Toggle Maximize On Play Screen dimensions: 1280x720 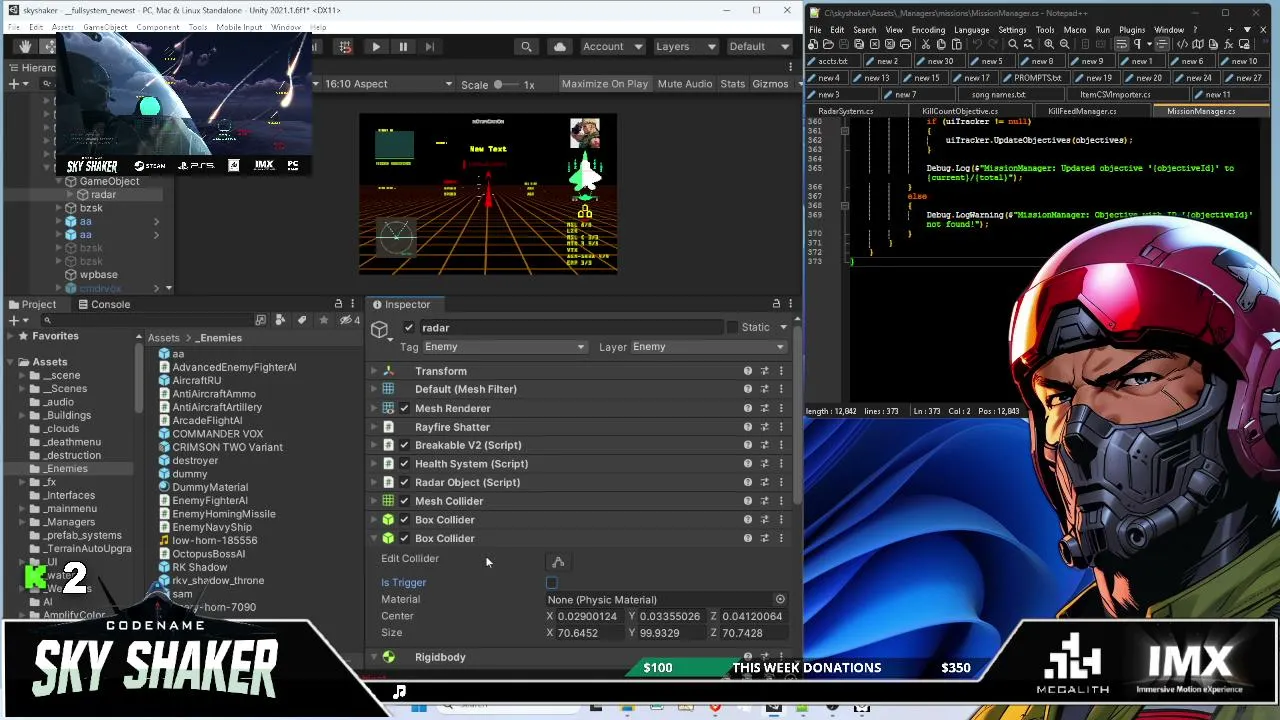point(605,84)
